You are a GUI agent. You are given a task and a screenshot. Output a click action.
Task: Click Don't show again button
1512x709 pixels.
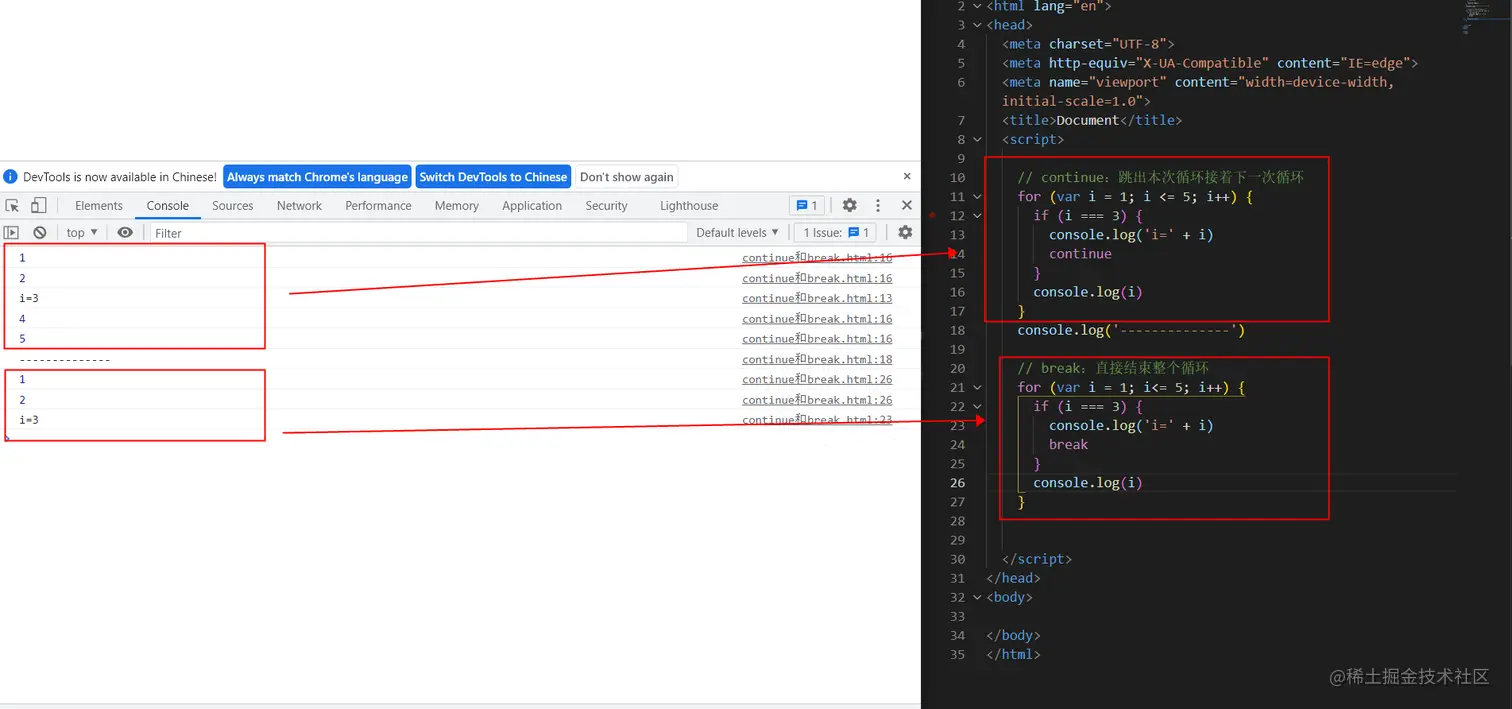tap(627, 177)
